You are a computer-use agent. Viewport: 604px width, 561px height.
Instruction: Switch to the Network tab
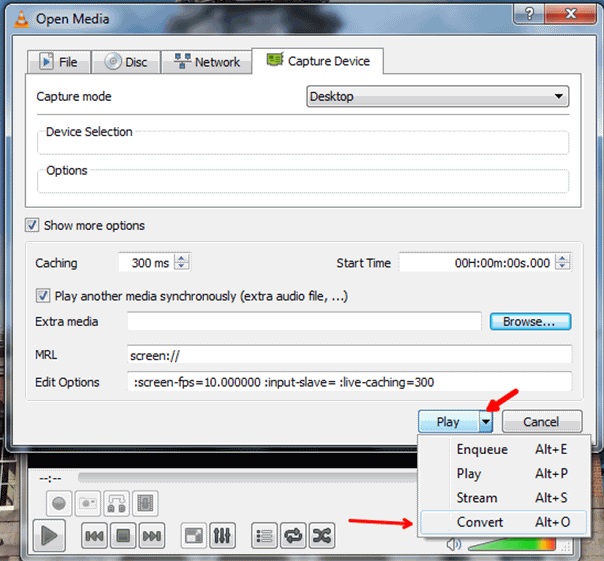coord(206,62)
